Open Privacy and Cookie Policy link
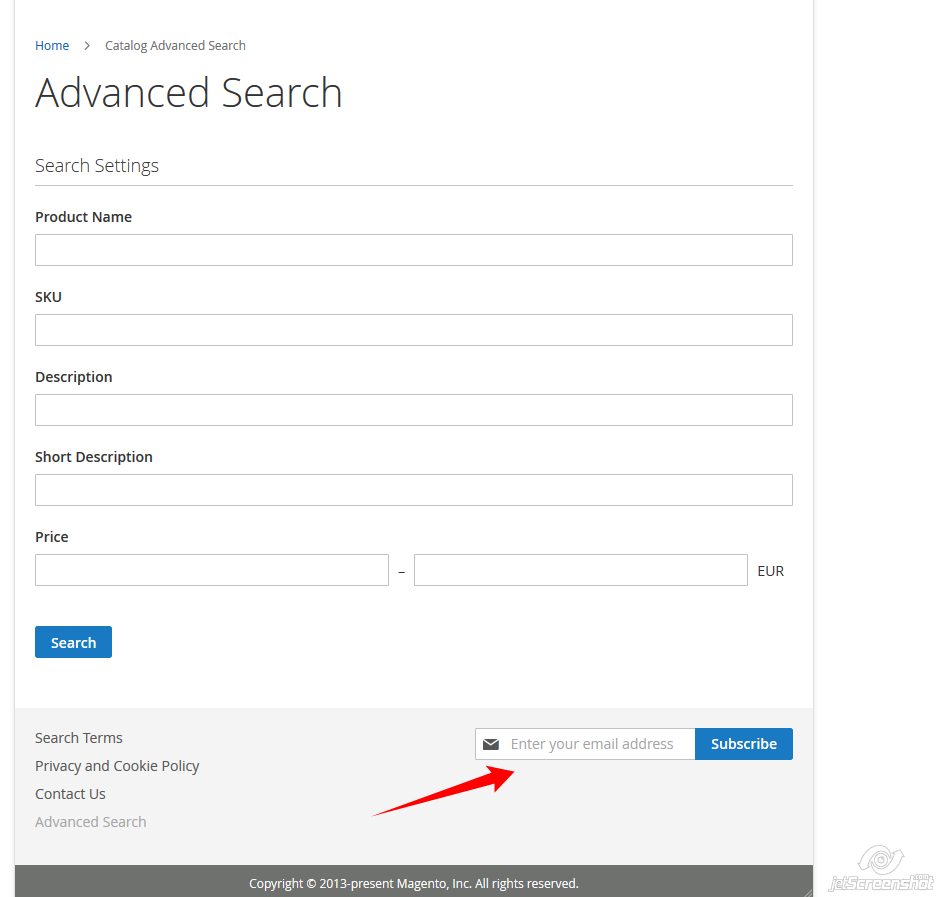 117,766
